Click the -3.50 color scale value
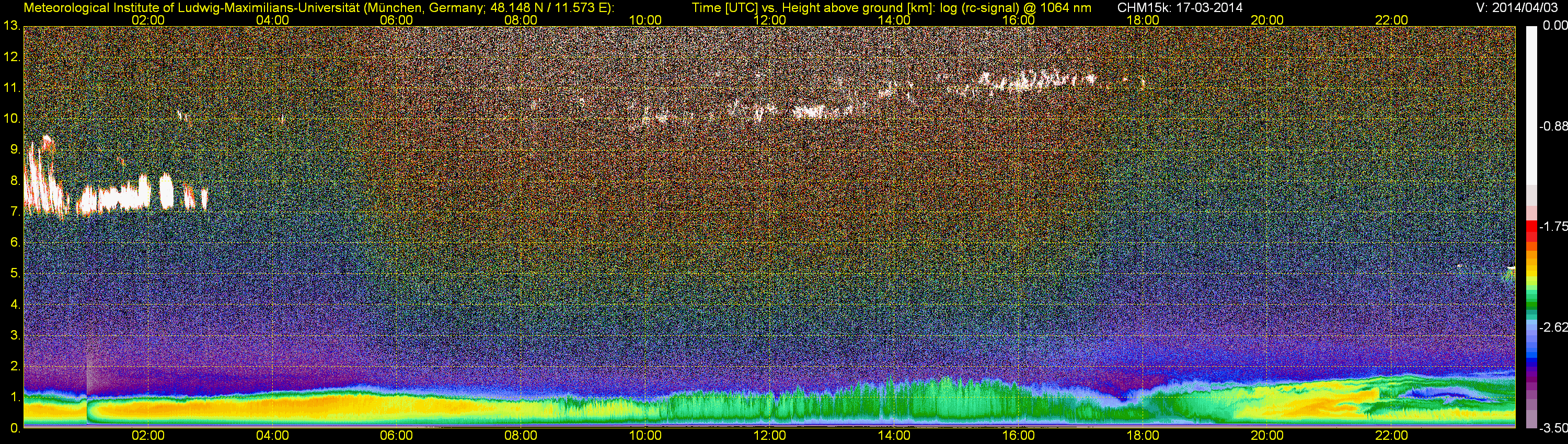This screenshot has width=1568, height=444. click(x=1552, y=428)
